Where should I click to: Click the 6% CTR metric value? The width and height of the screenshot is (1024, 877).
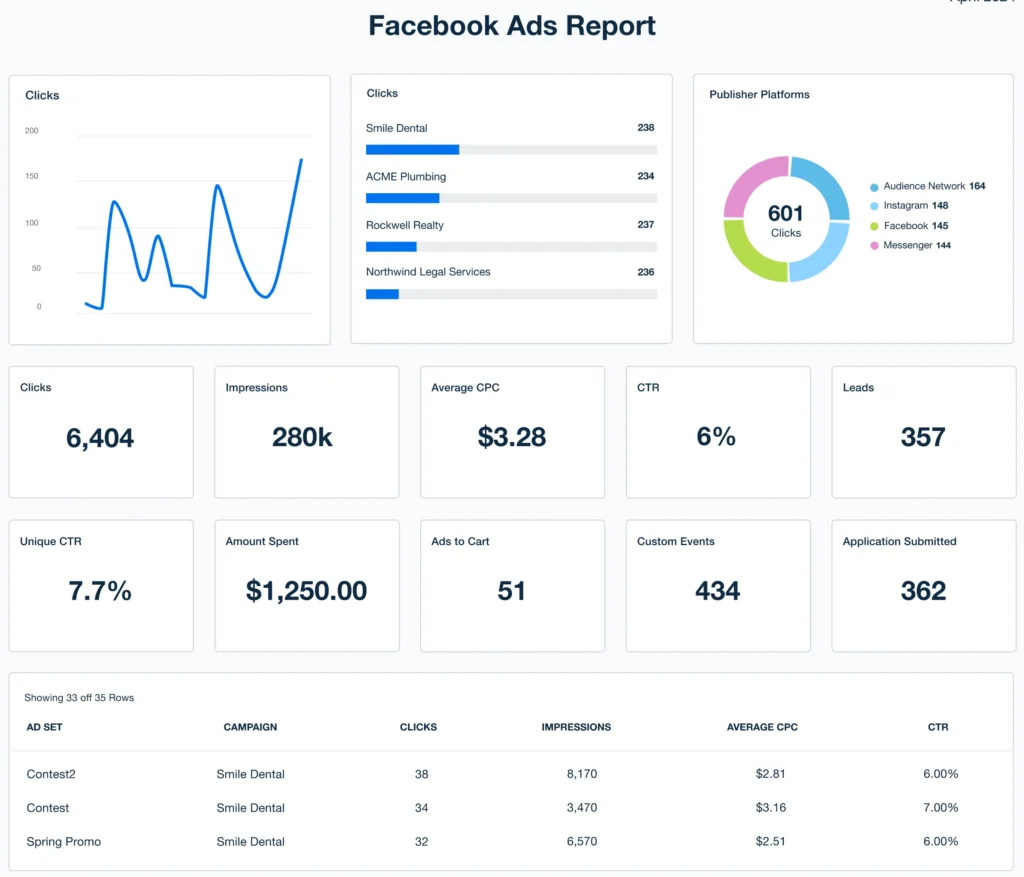coord(716,436)
